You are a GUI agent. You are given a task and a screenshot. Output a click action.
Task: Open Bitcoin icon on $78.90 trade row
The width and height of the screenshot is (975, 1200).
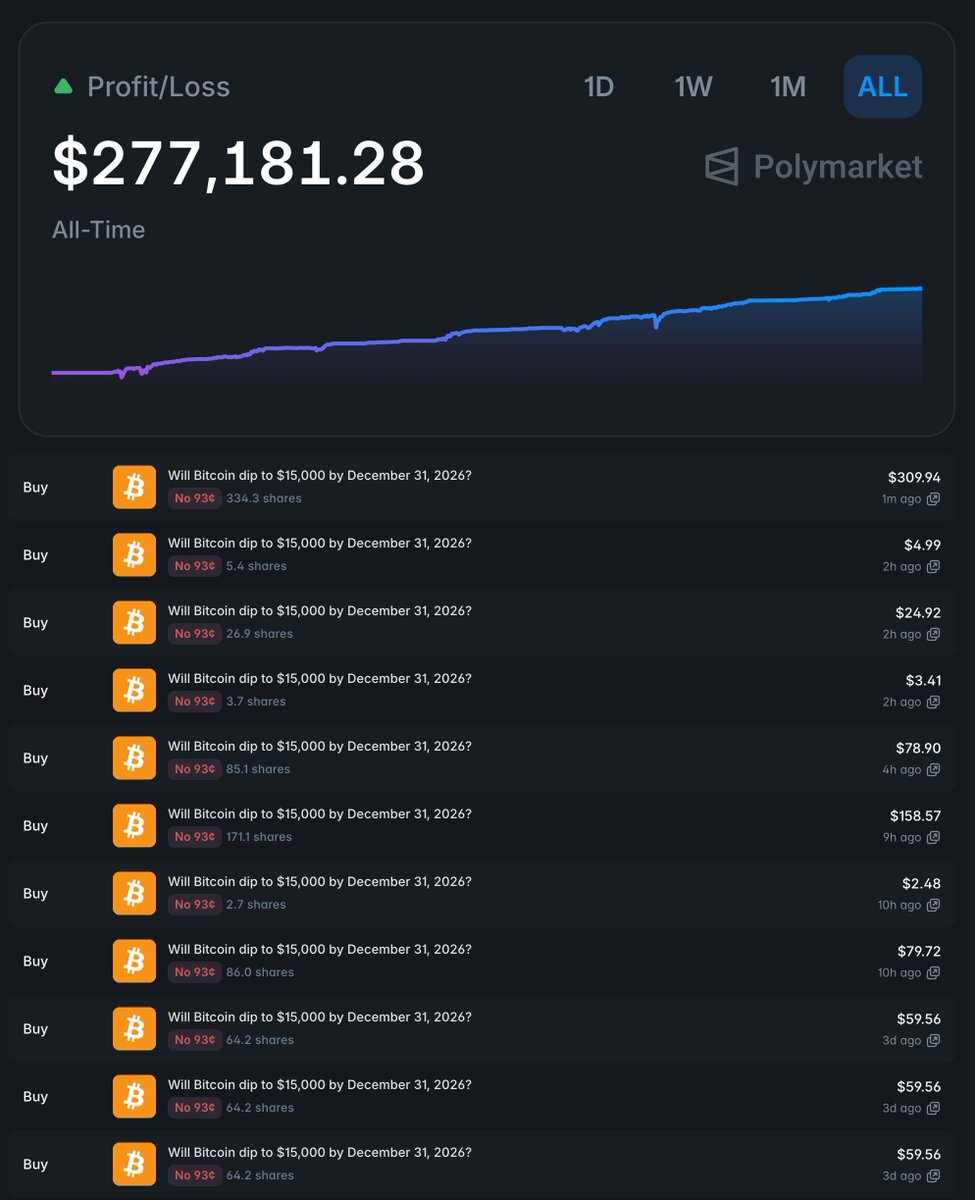click(134, 758)
